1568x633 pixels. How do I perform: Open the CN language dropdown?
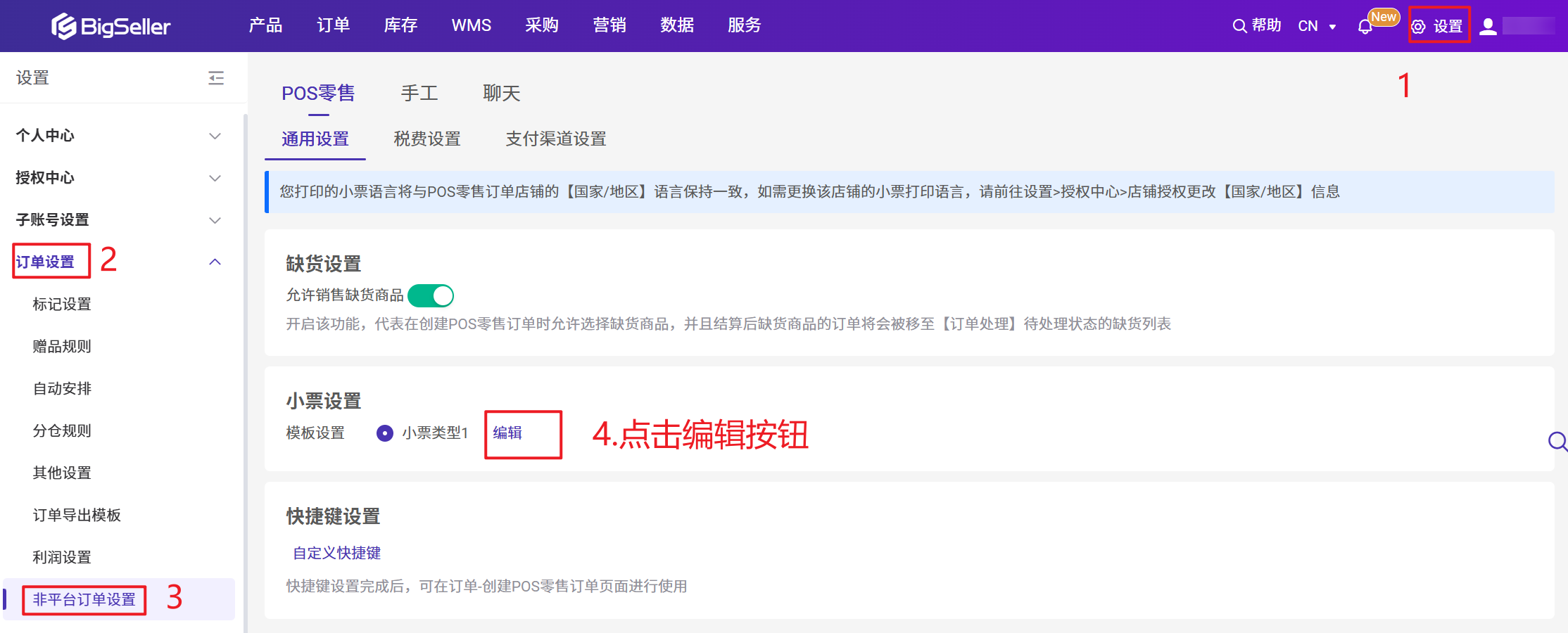[x=1317, y=26]
